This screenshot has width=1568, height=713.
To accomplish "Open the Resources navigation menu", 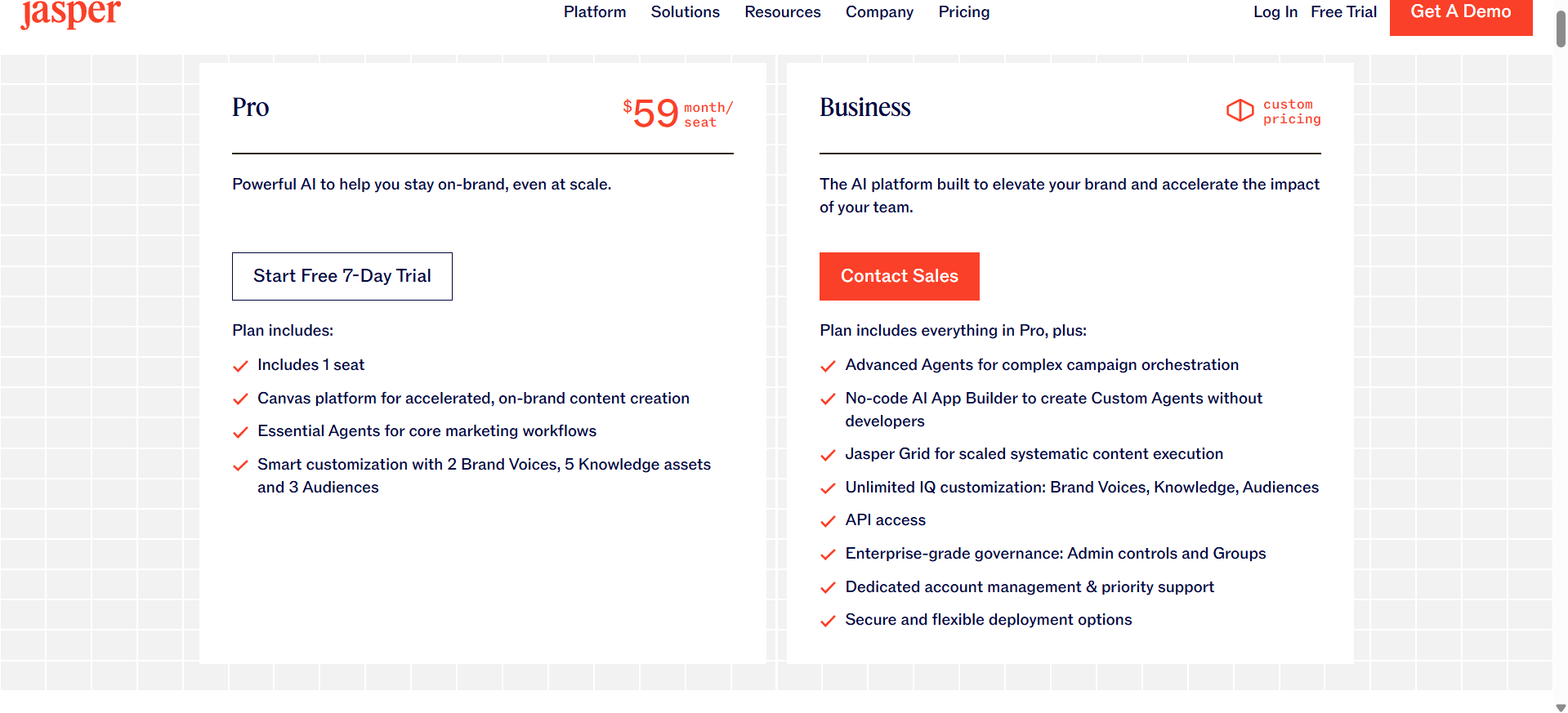I will 782,12.
